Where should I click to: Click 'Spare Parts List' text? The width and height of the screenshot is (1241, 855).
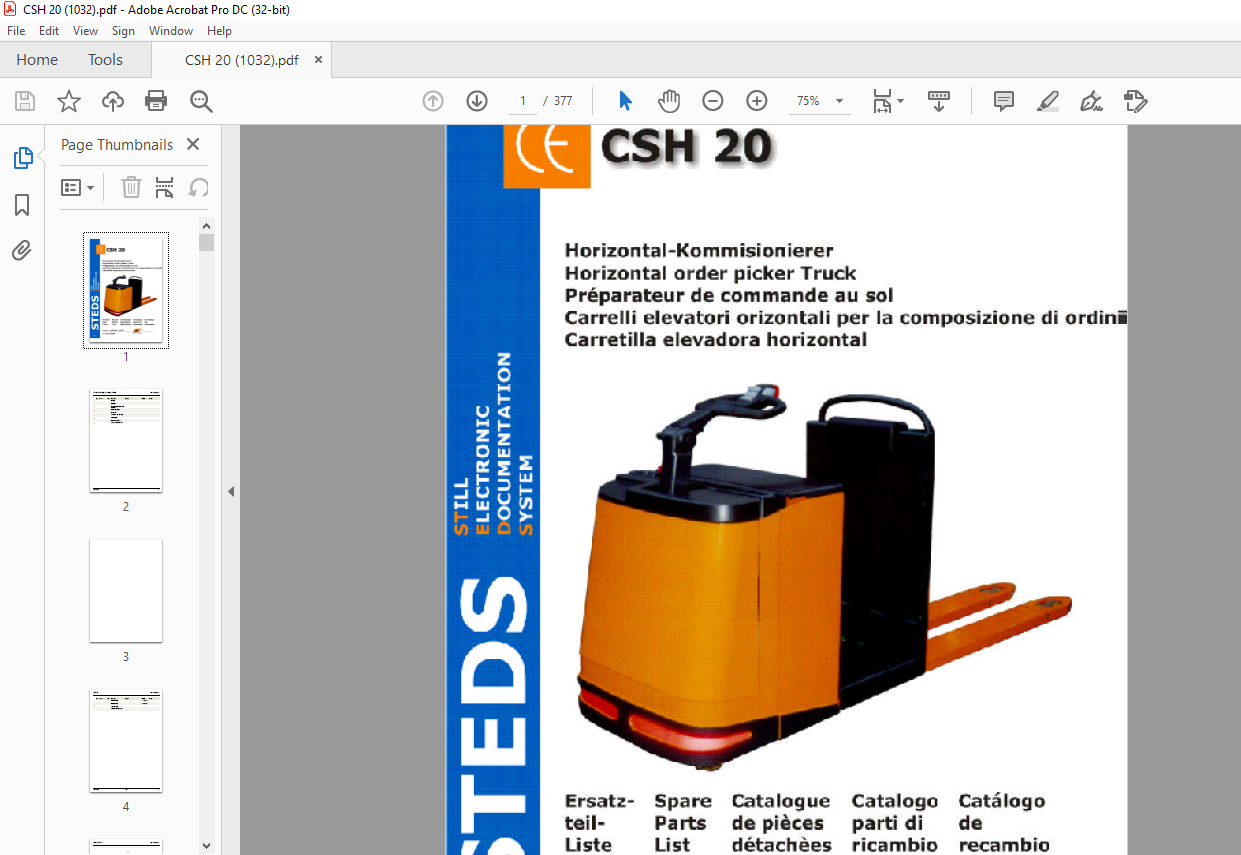(683, 823)
